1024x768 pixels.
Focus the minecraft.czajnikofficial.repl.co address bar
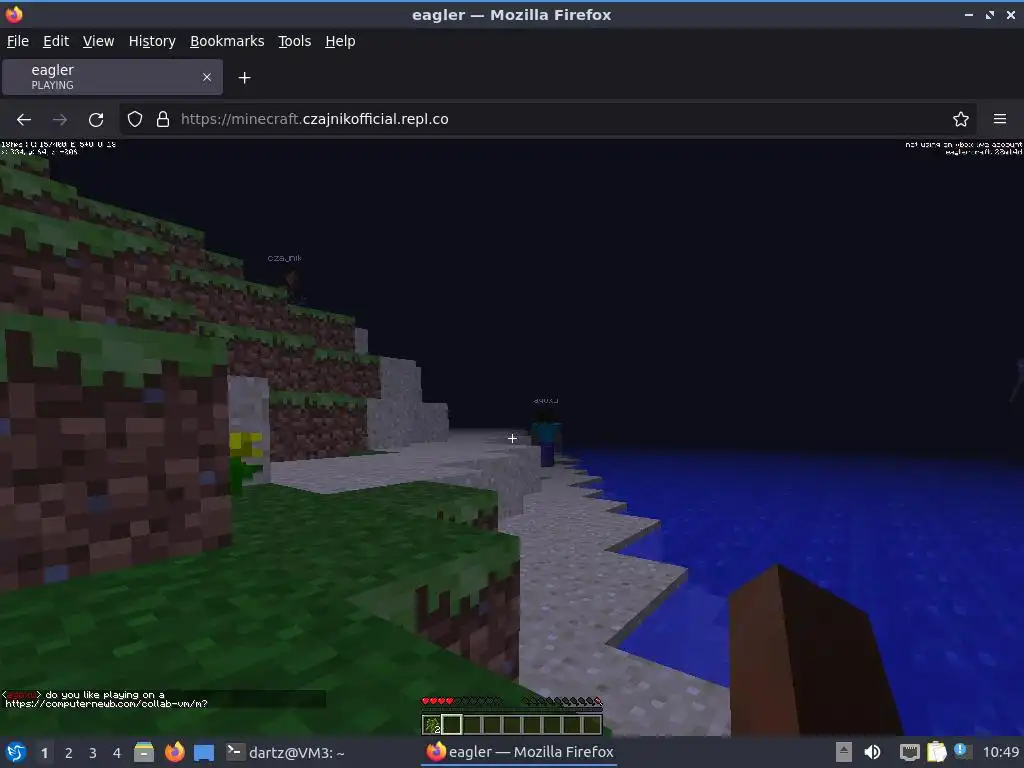pos(547,119)
